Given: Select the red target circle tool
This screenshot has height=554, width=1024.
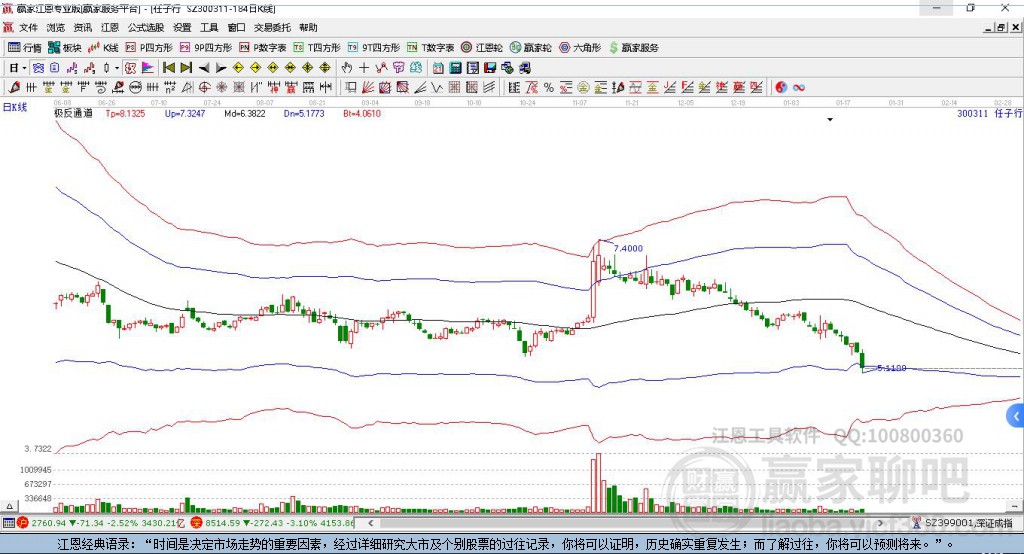Looking at the screenshot, I should coord(204,88).
